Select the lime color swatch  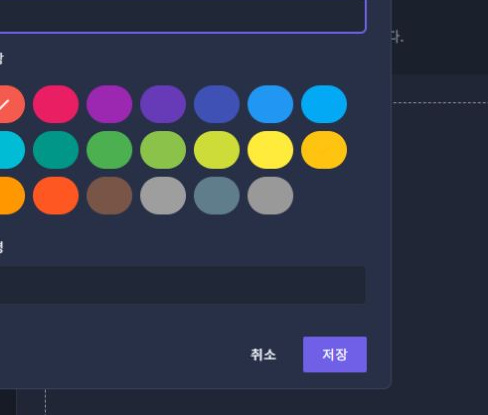(x=217, y=150)
